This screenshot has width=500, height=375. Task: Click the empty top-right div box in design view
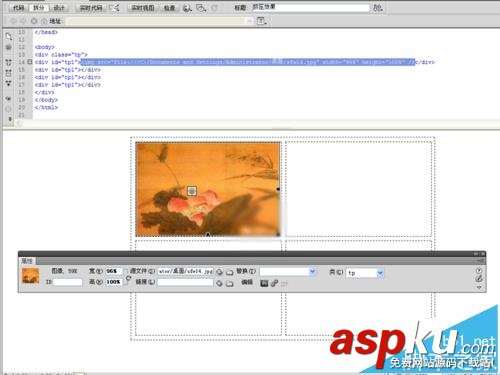(x=358, y=189)
